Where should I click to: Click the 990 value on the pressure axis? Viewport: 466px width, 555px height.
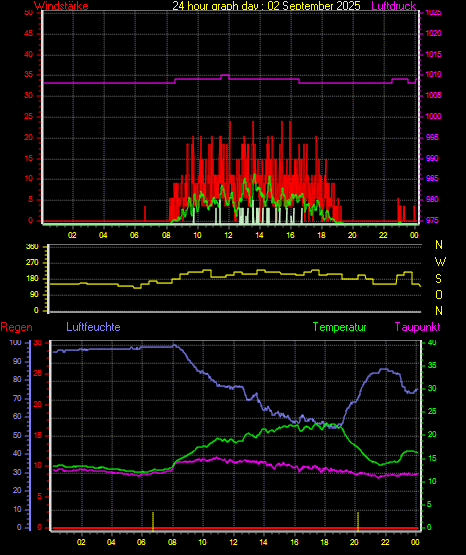click(x=432, y=158)
